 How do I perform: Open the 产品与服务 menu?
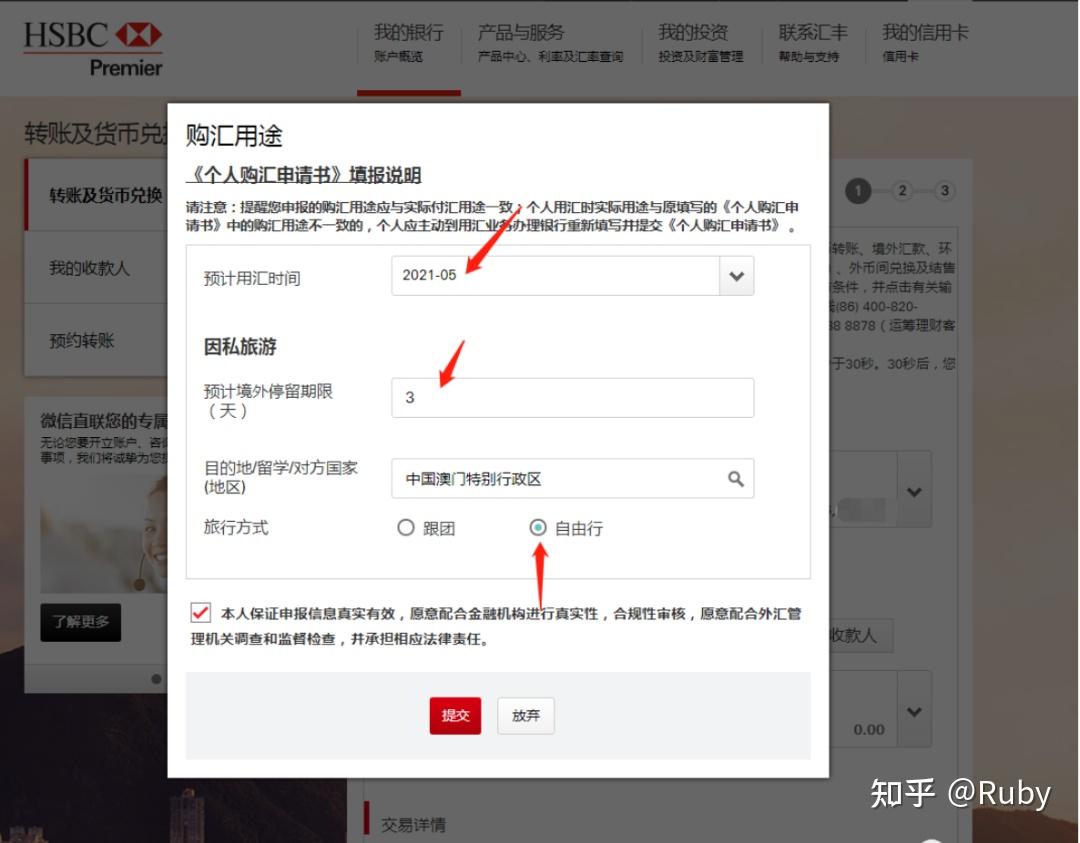coord(520,33)
